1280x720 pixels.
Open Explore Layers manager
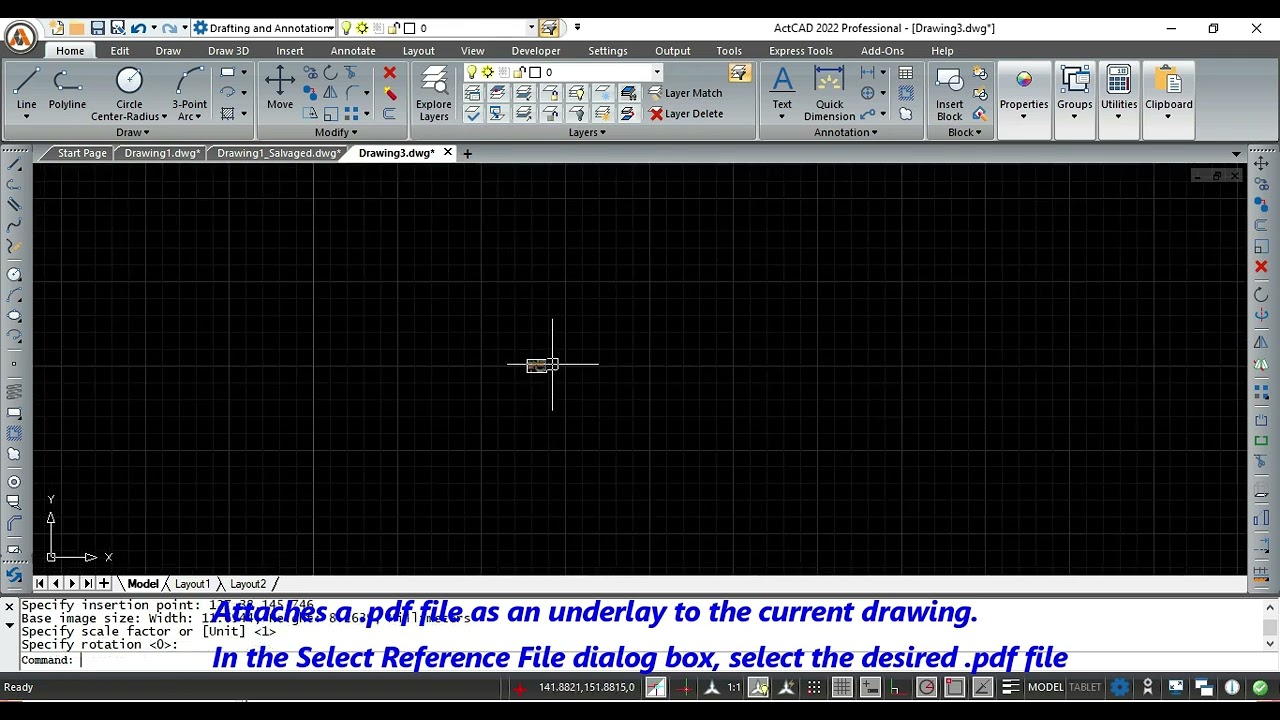point(434,94)
